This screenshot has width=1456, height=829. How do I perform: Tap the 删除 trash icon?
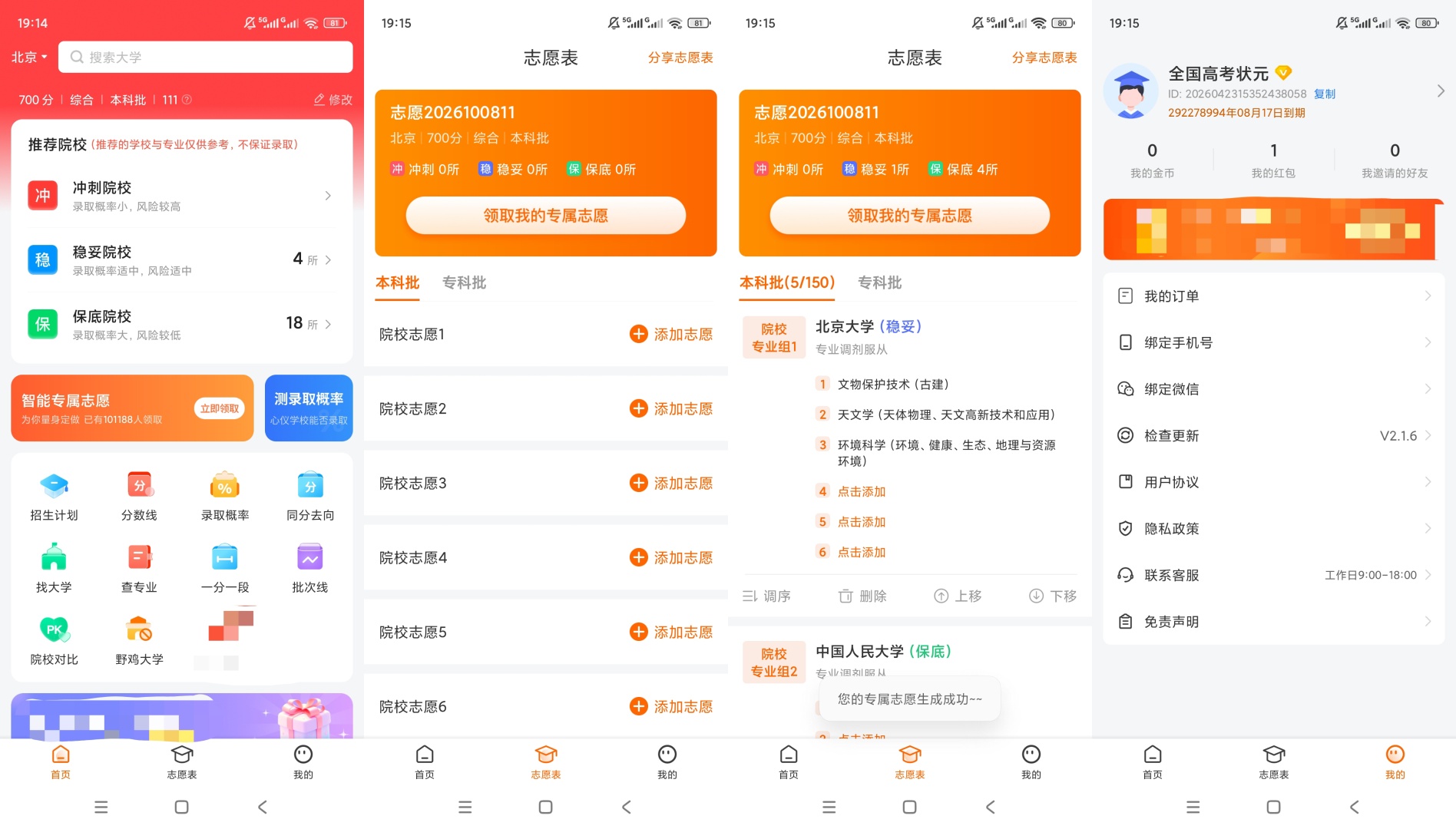pyautogui.click(x=845, y=596)
